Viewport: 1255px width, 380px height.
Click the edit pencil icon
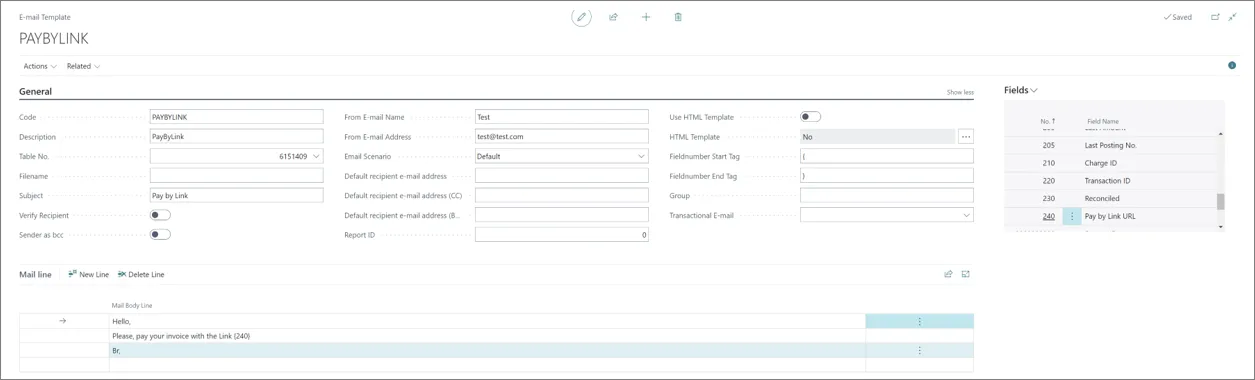coord(581,17)
